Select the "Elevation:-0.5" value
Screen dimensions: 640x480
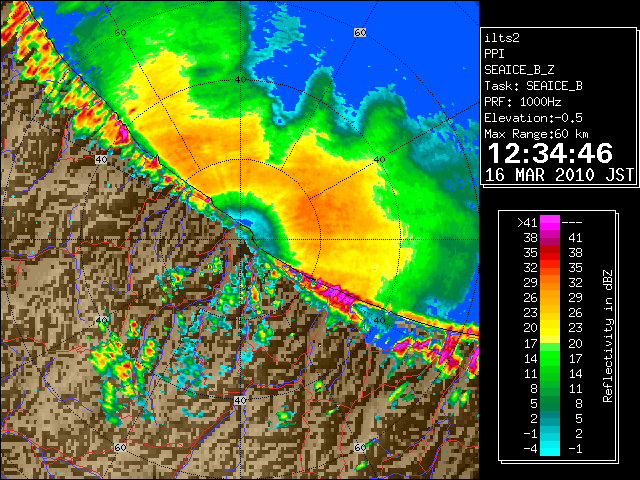coord(533,118)
